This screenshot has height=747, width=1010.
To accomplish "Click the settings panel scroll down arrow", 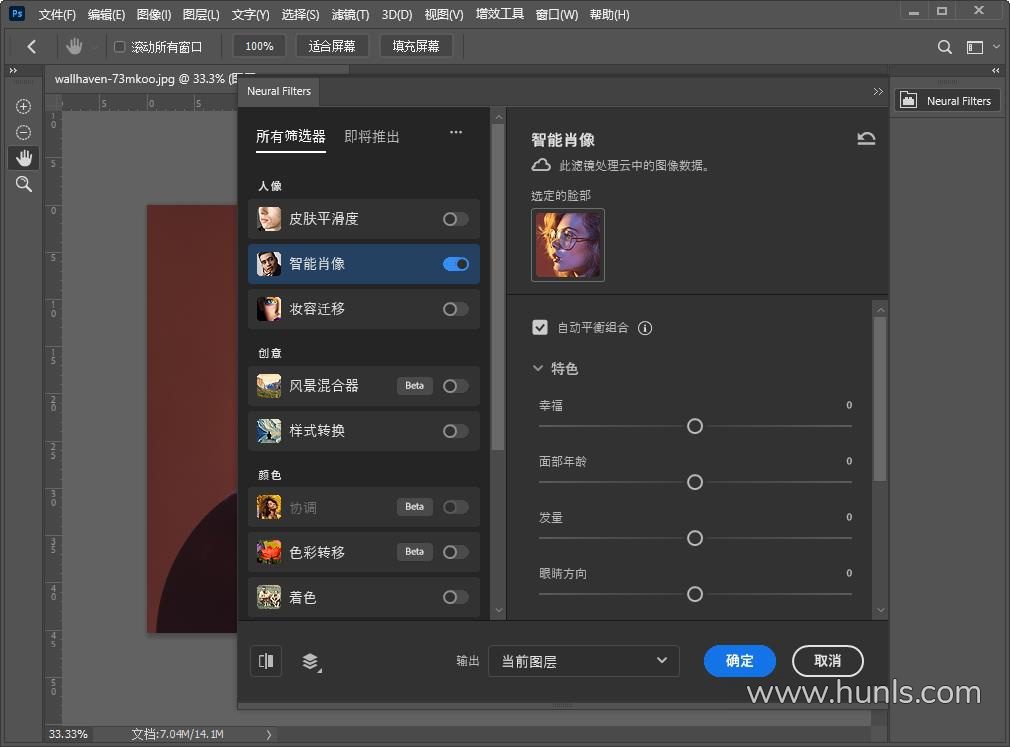I will [x=880, y=610].
